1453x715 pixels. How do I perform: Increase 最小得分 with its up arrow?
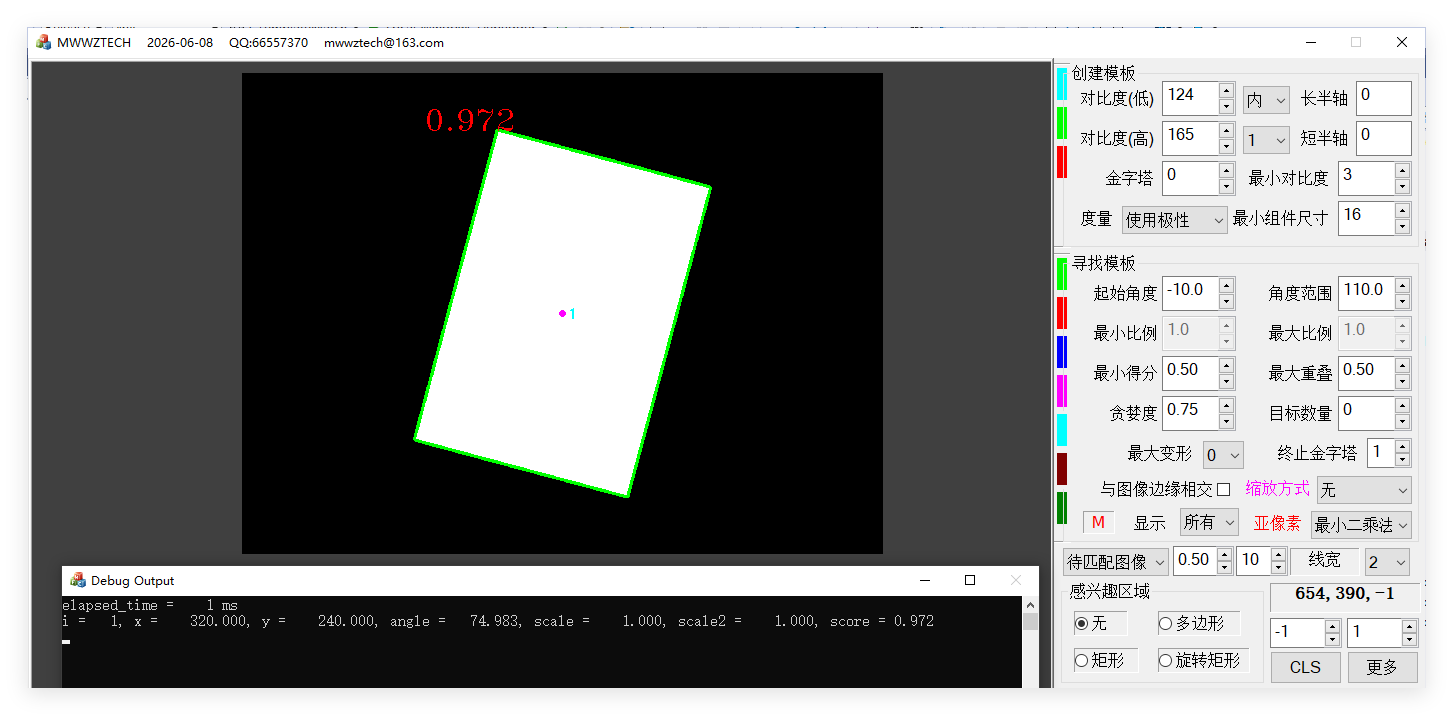click(x=1227, y=366)
